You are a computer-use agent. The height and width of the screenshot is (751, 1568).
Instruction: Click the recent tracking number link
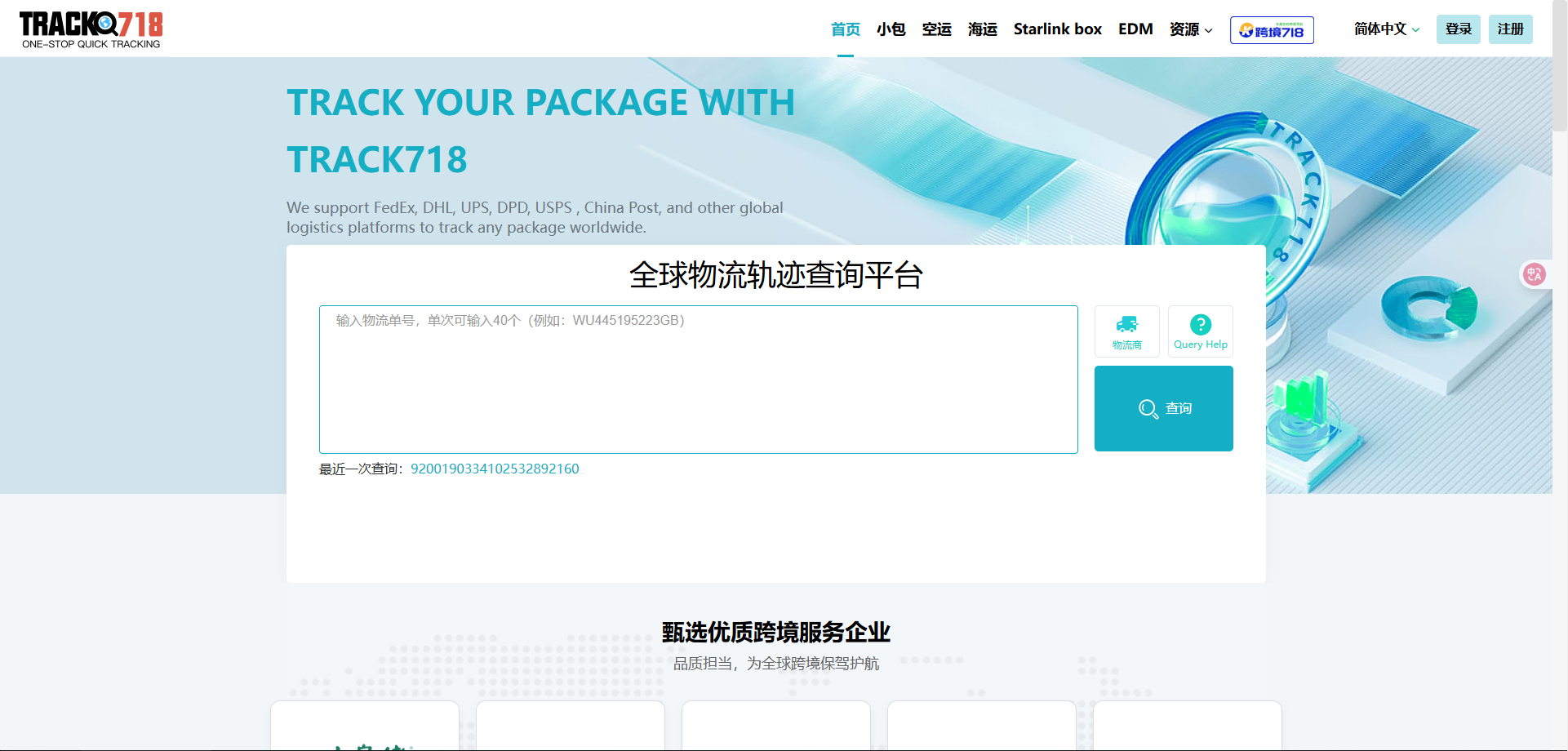495,469
